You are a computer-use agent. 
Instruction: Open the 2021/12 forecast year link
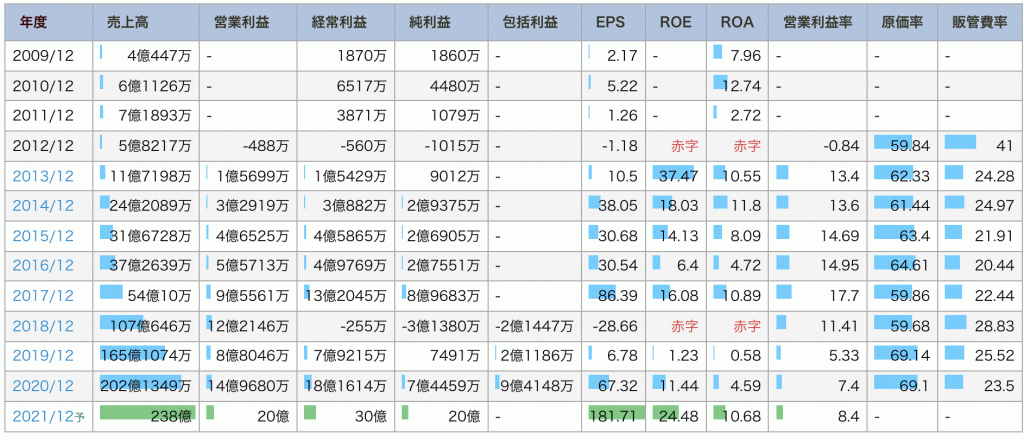45,417
